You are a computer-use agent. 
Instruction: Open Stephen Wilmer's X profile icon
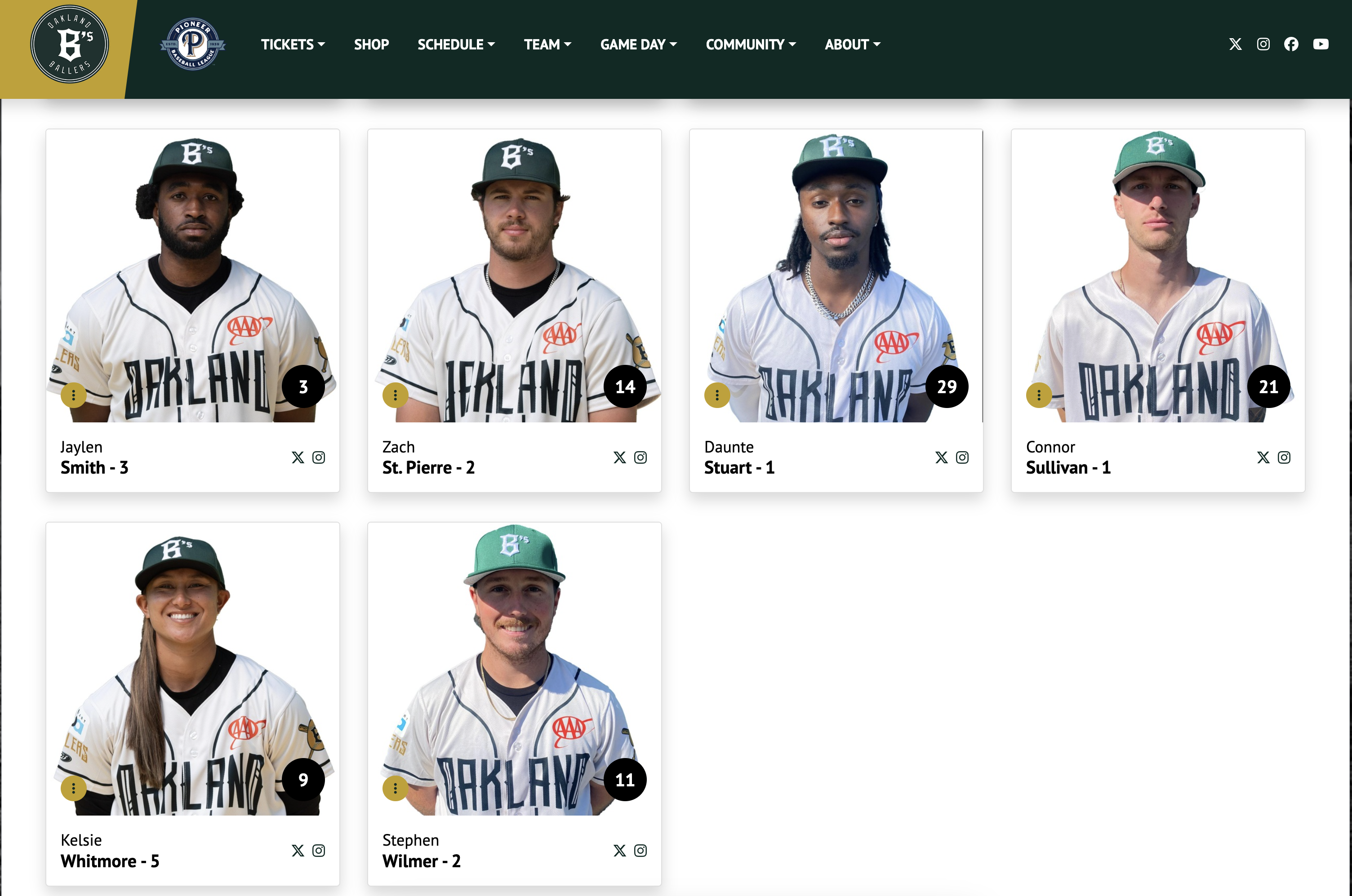click(619, 850)
